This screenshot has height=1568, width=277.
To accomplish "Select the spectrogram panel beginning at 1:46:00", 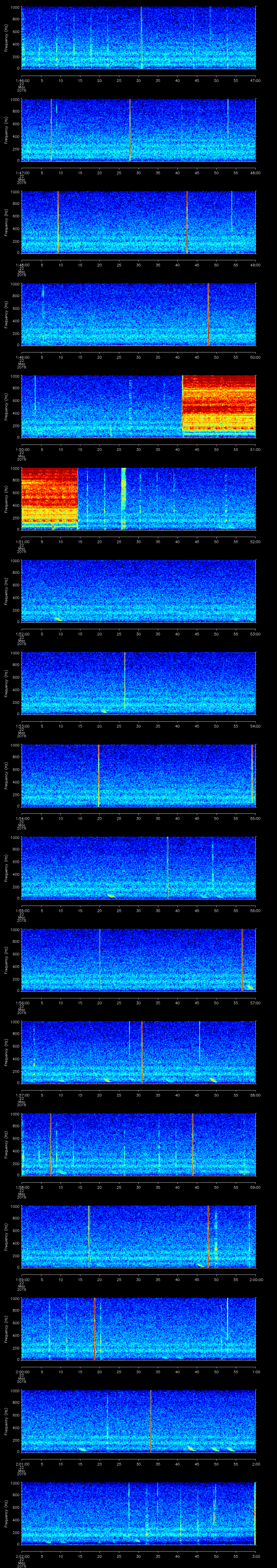I will [x=138, y=38].
